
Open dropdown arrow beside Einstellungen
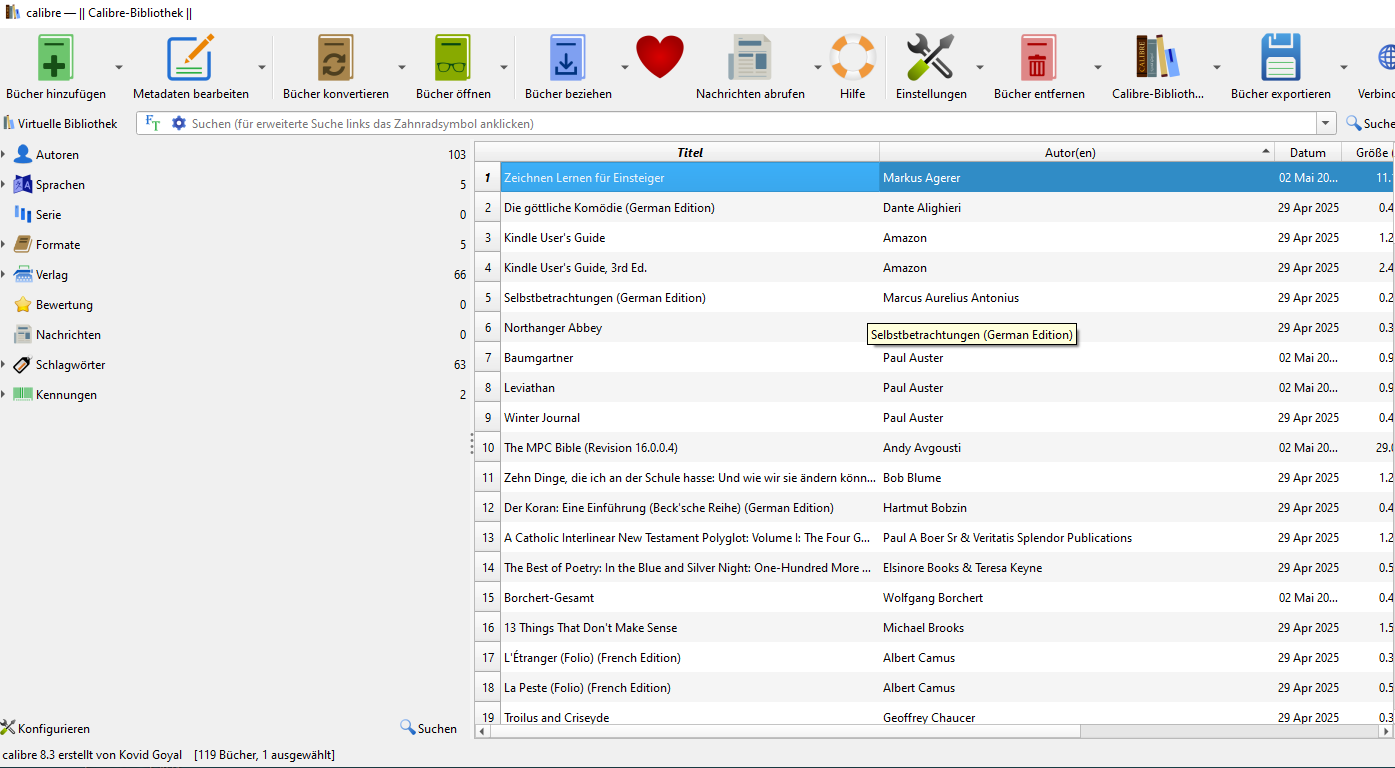[980, 67]
